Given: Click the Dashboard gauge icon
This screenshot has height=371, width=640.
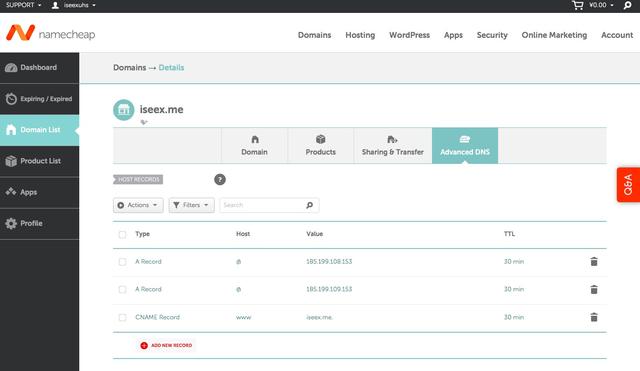Looking at the screenshot, I should [x=11, y=68].
